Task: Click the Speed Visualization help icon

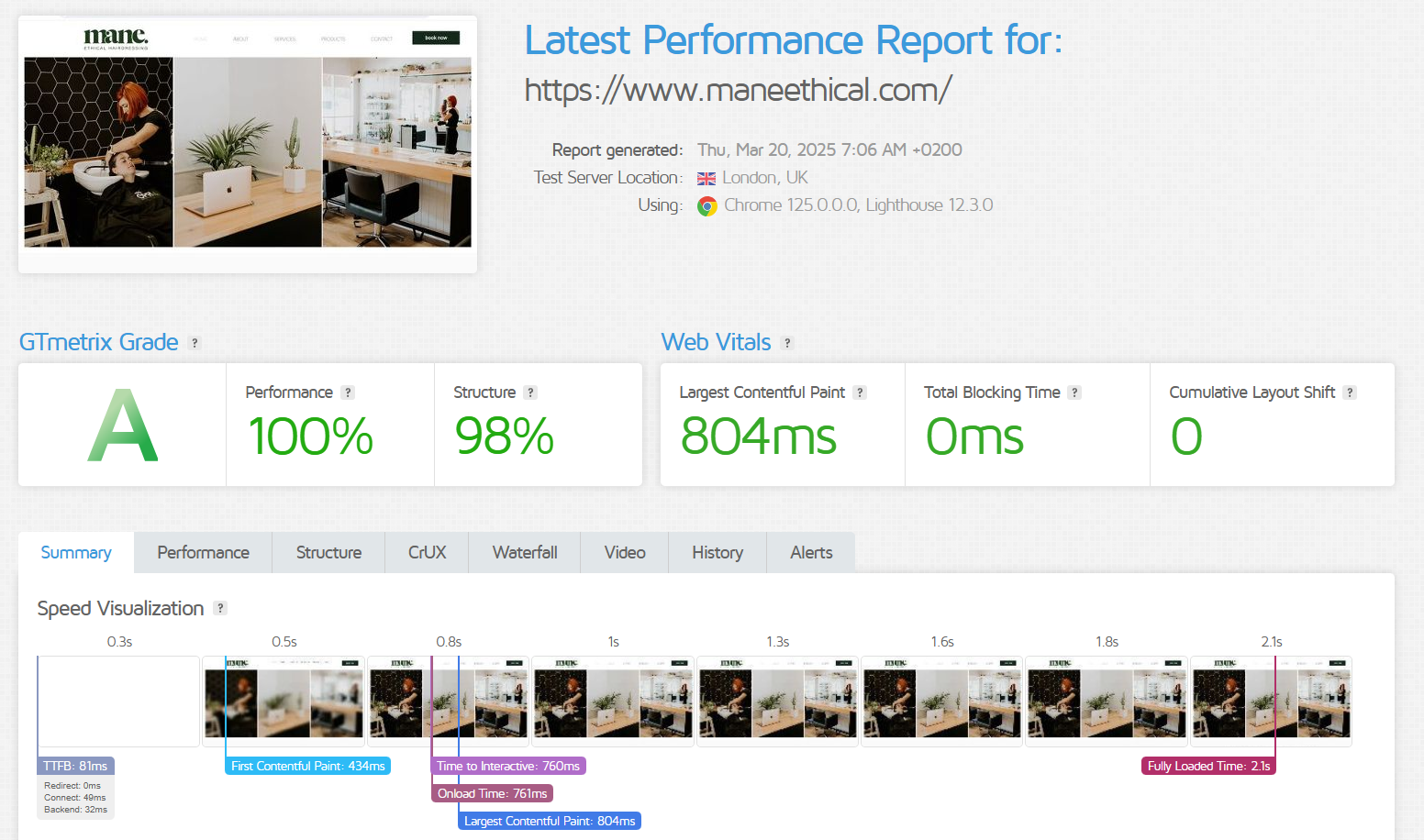Action: [220, 608]
